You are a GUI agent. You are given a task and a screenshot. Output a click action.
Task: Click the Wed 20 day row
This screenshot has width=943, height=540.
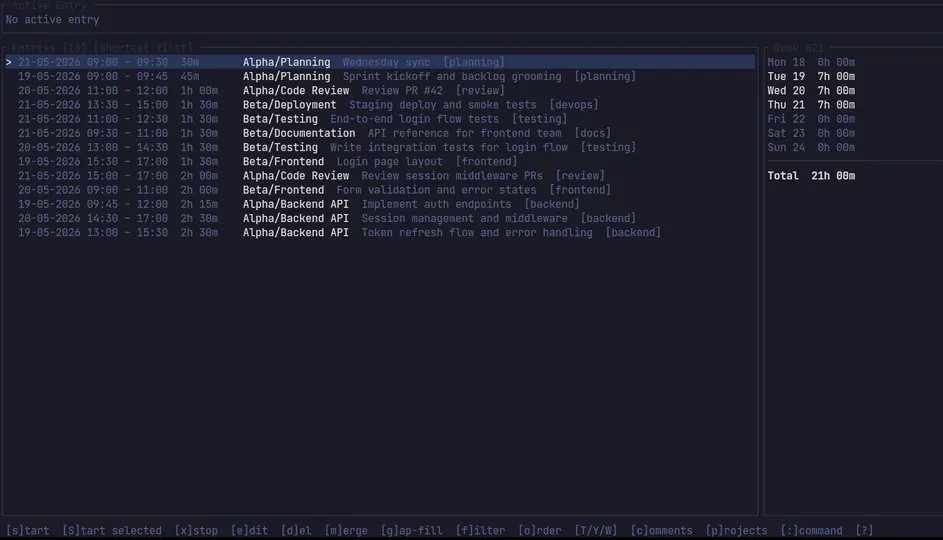click(811, 90)
